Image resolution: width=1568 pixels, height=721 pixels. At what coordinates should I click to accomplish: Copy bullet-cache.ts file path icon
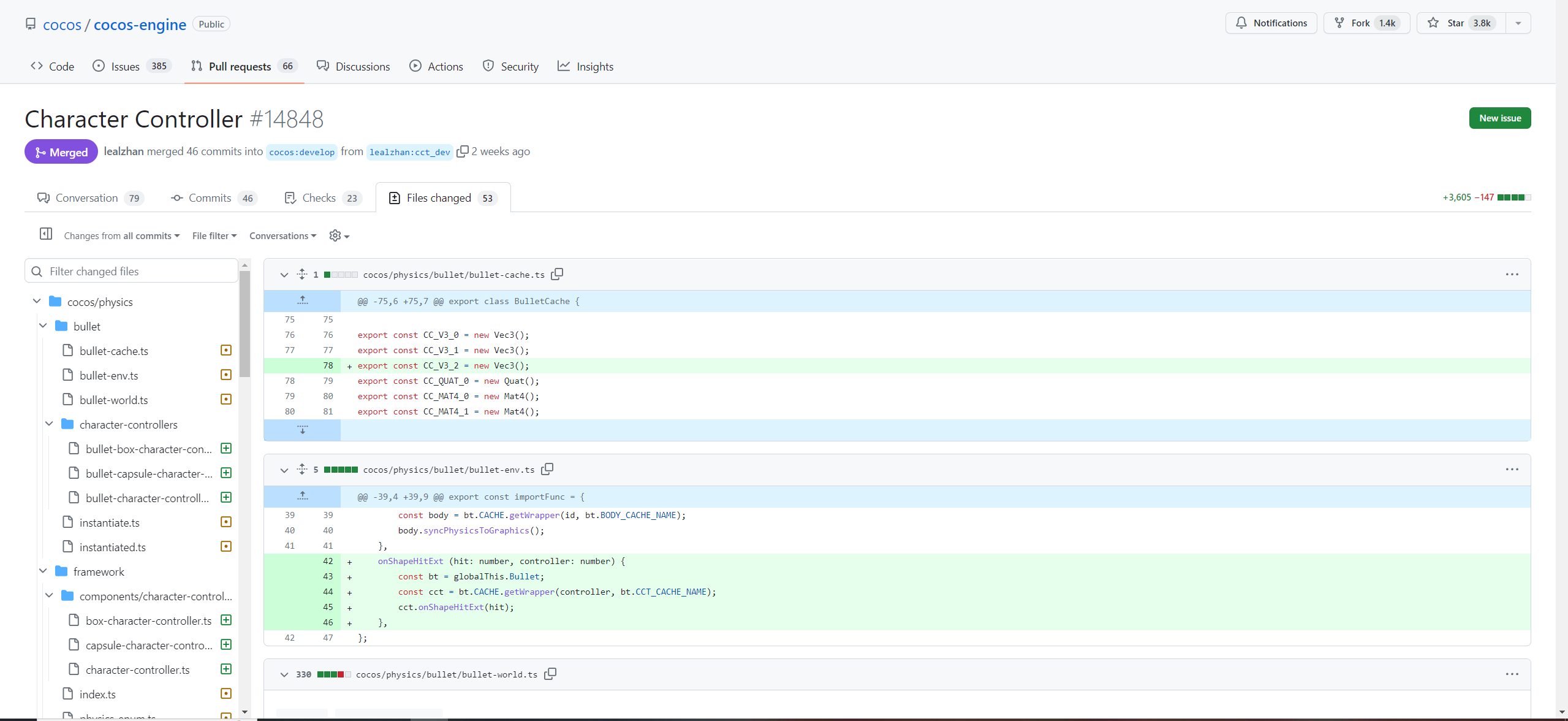(556, 274)
